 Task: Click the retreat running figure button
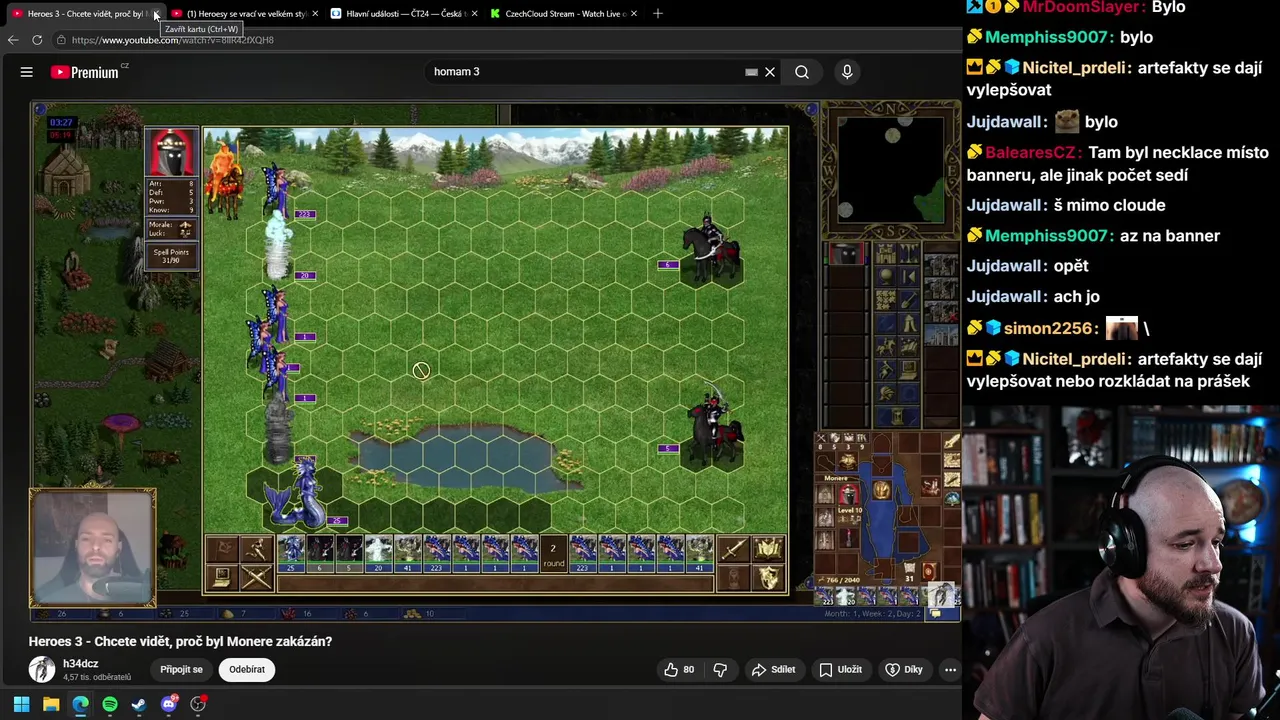[x=256, y=549]
